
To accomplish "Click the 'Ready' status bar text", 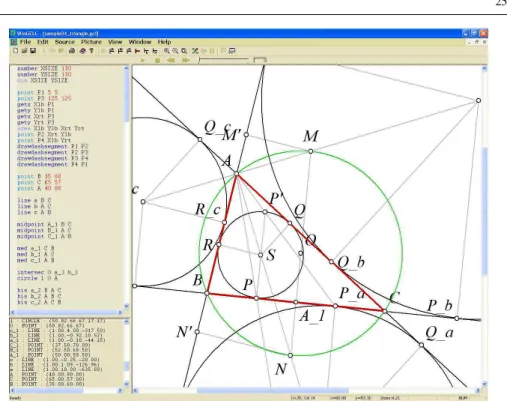I will point(15,398).
